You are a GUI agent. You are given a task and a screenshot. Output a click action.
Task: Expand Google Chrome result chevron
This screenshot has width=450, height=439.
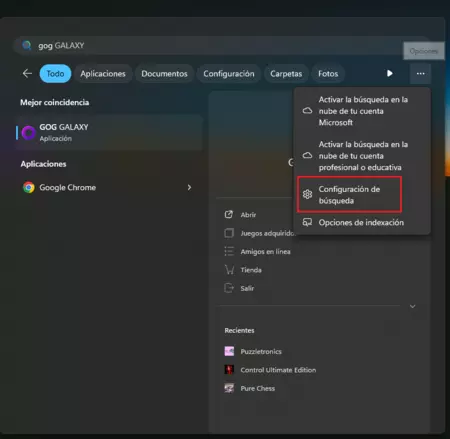coord(189,187)
